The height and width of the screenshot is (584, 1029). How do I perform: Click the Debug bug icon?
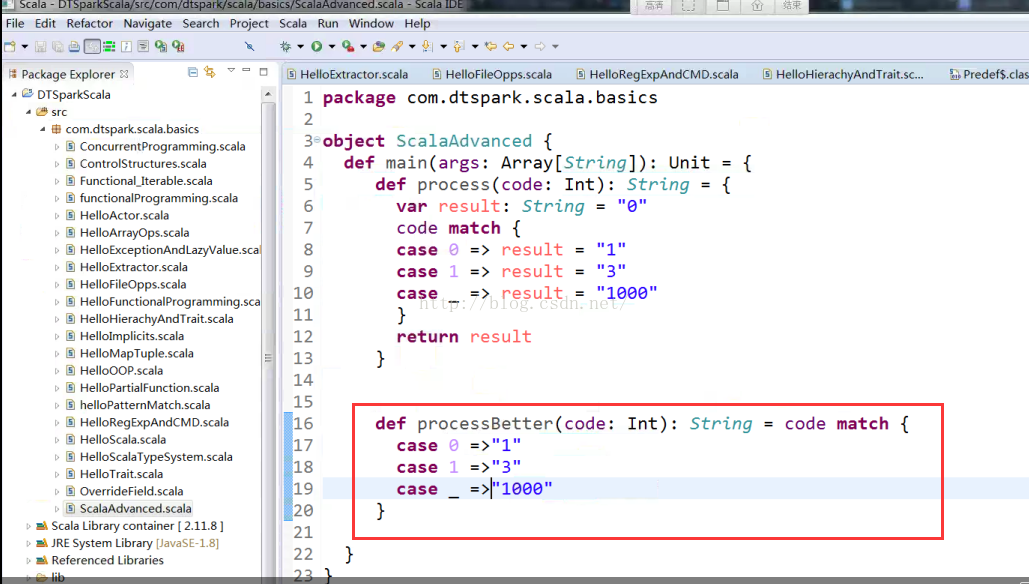click(285, 47)
